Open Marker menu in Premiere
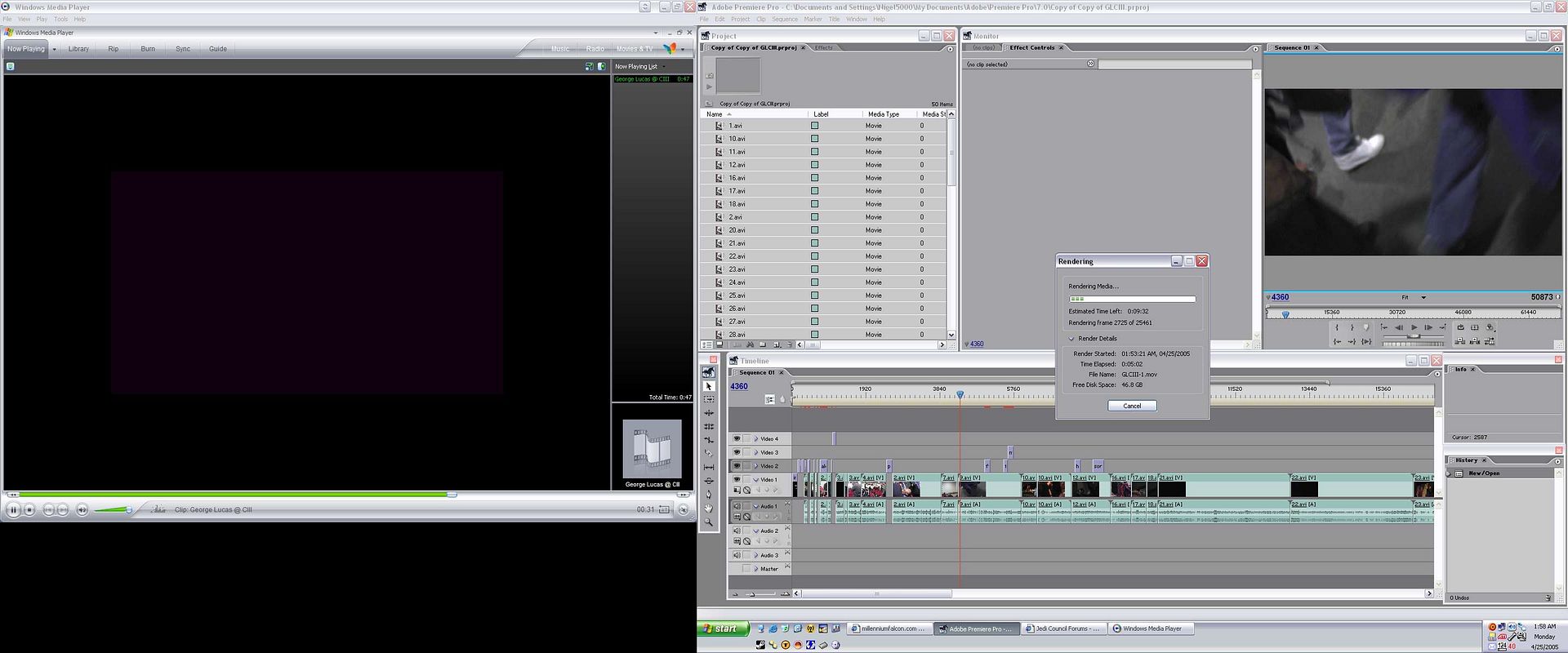 click(813, 19)
